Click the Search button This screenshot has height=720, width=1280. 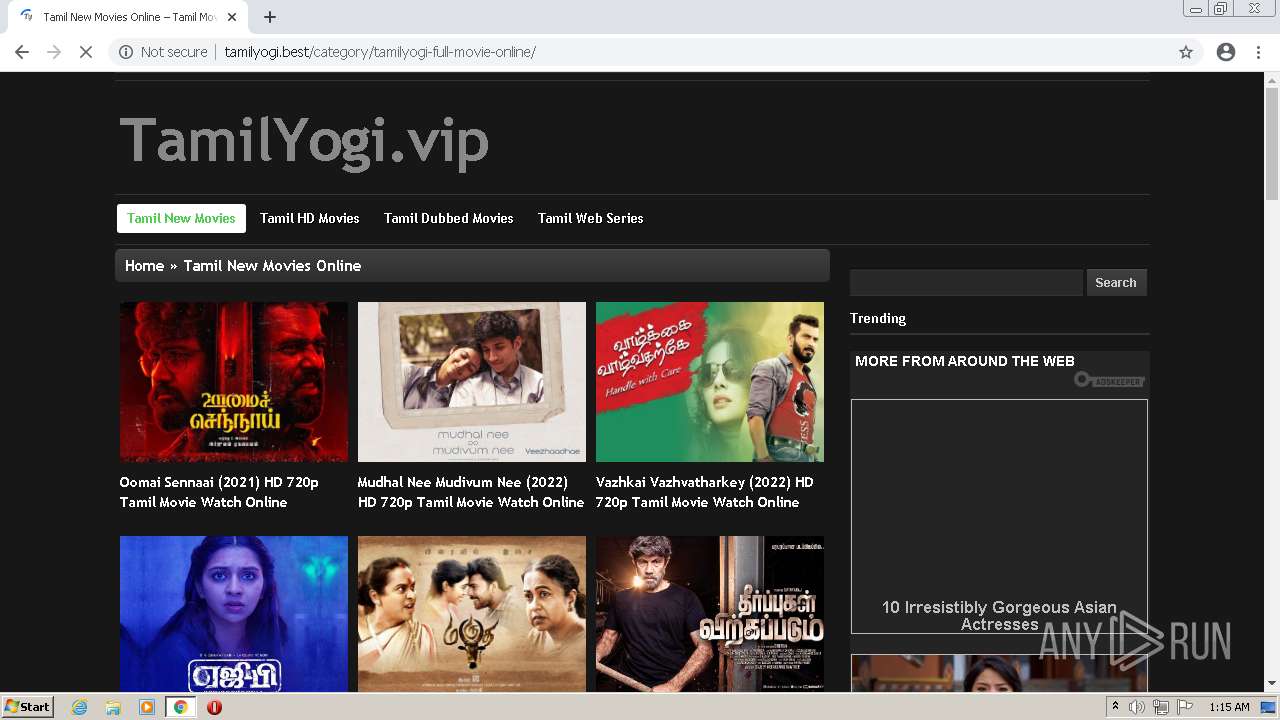(x=1116, y=283)
